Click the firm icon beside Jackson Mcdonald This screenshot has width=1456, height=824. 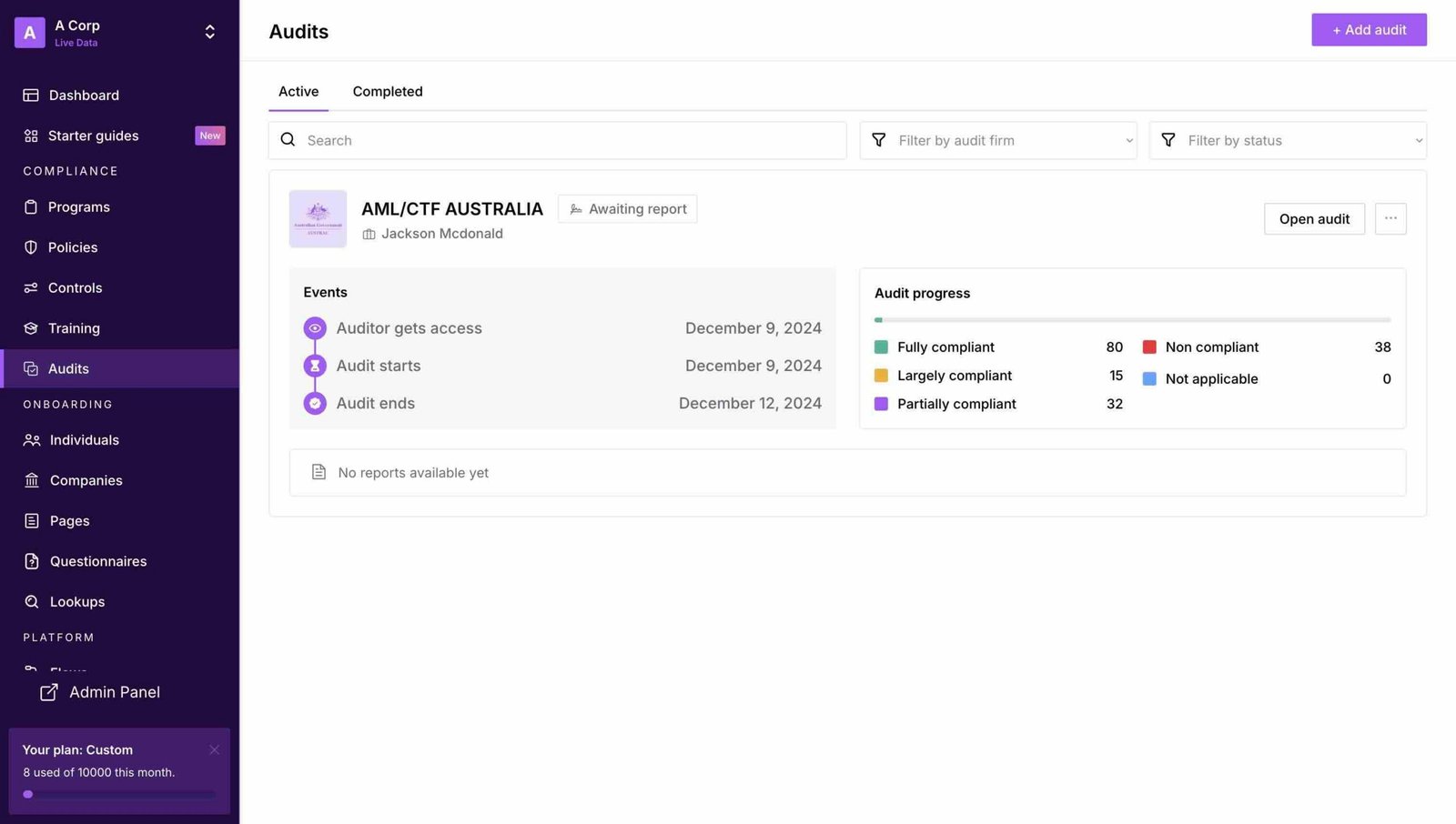point(369,234)
